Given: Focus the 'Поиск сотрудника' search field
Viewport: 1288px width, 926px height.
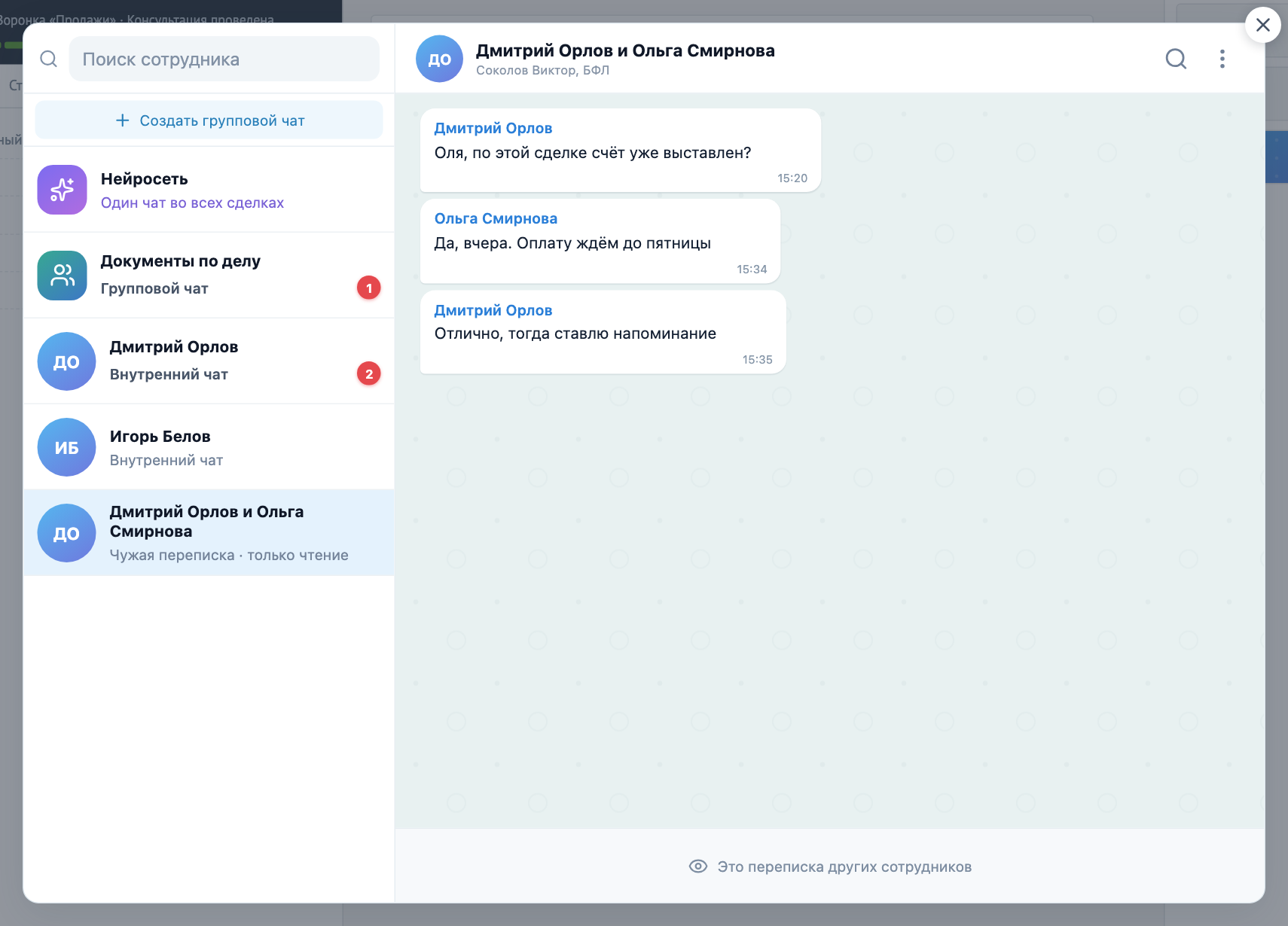Looking at the screenshot, I should point(224,59).
